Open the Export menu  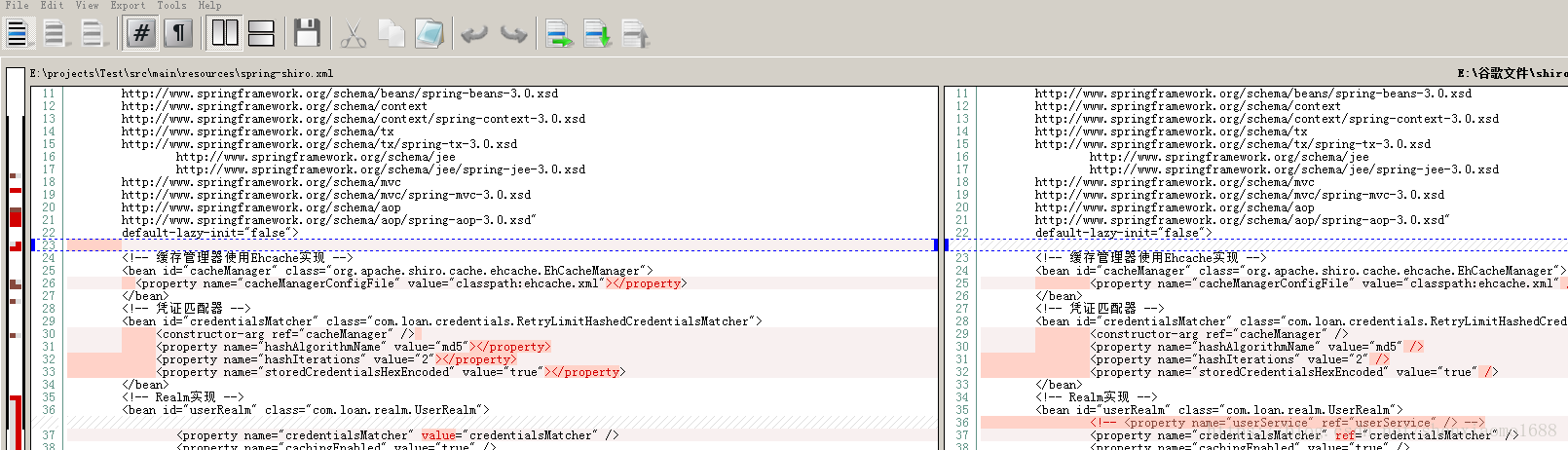click(x=128, y=5)
